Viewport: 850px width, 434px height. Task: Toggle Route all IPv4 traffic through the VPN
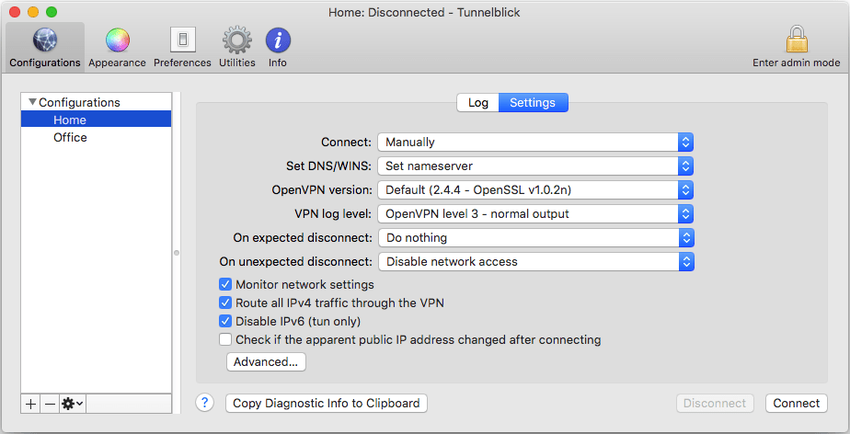225,303
